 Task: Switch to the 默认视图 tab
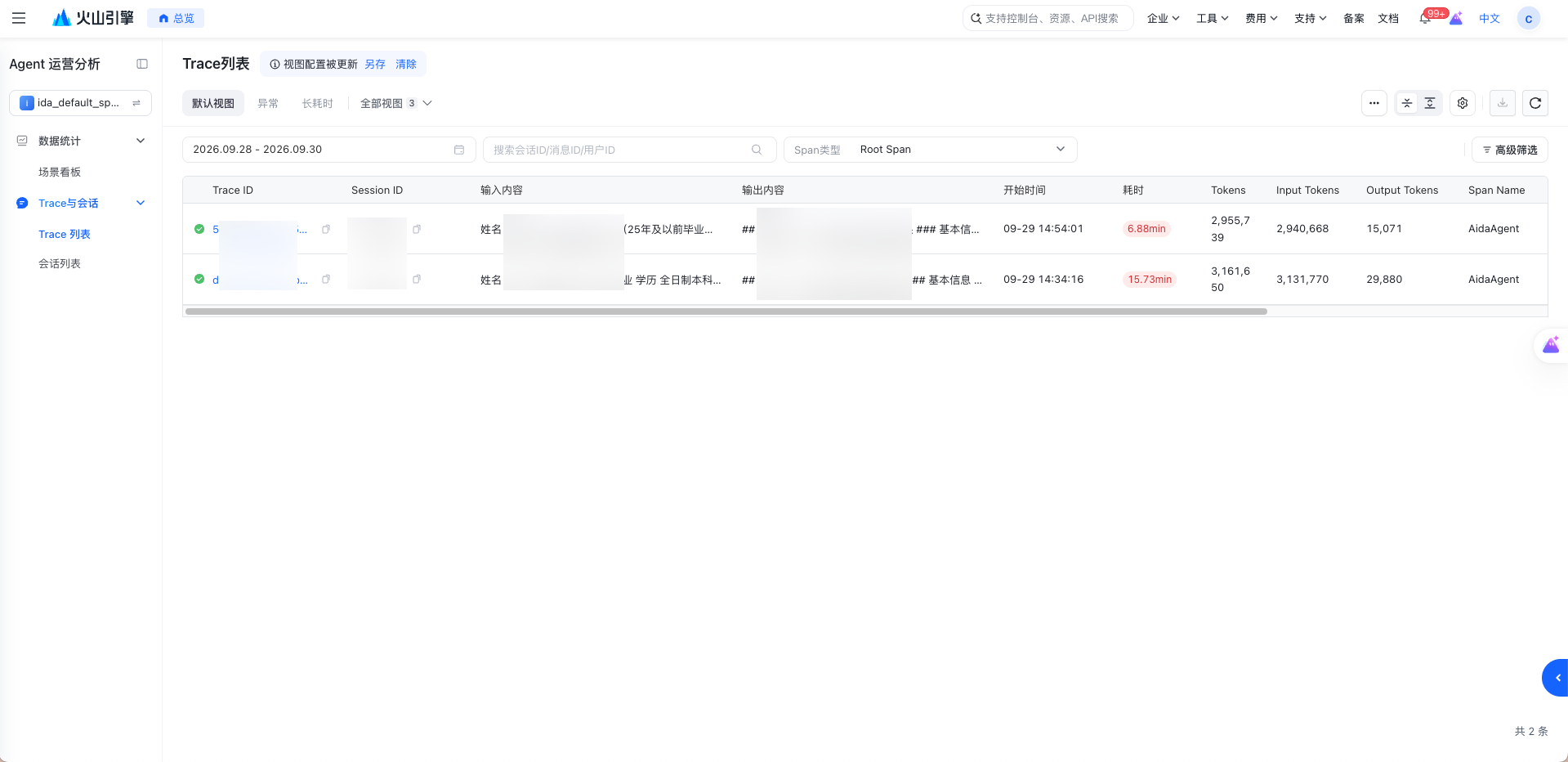pos(213,103)
